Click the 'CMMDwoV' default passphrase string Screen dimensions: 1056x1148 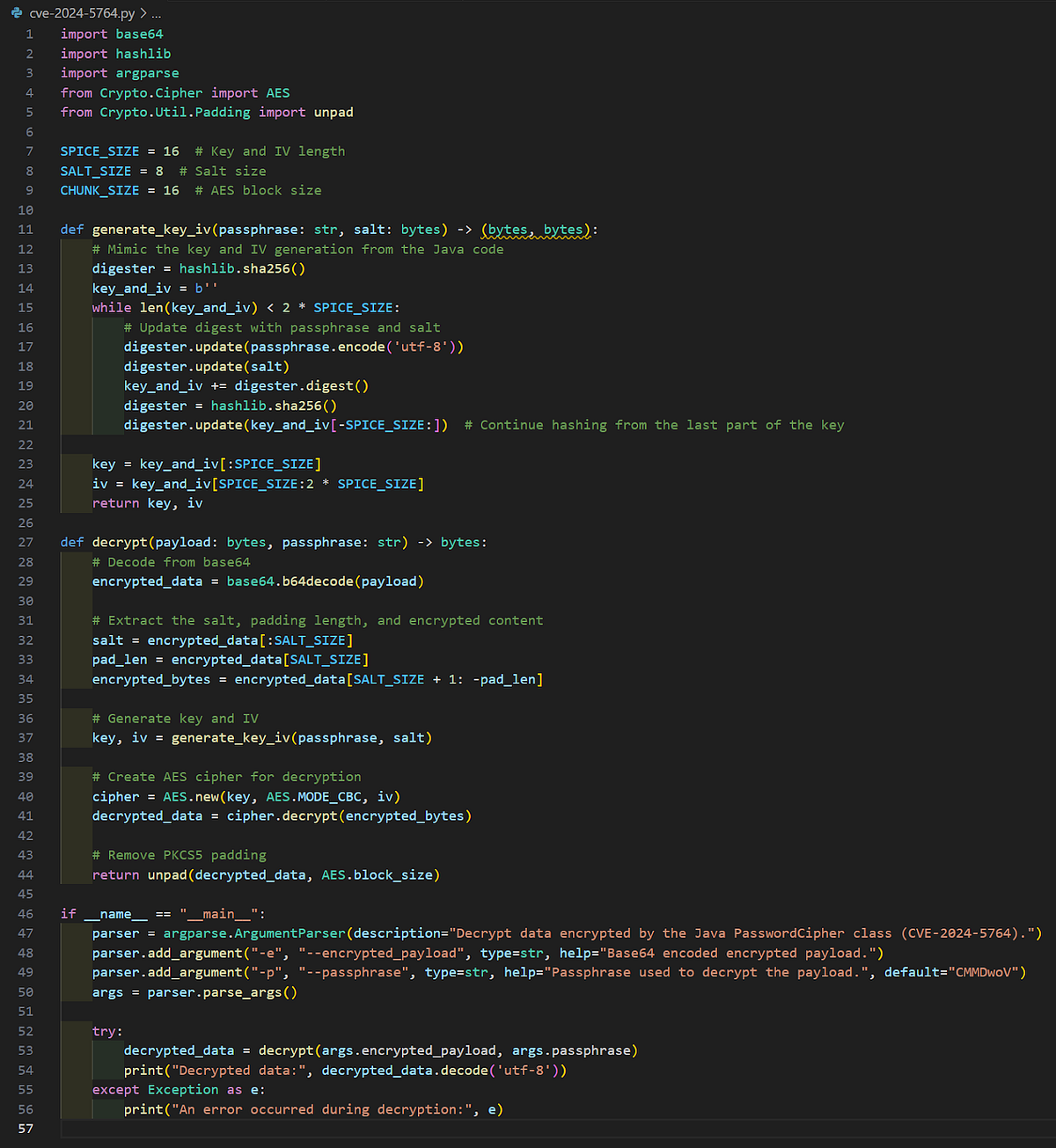click(983, 973)
